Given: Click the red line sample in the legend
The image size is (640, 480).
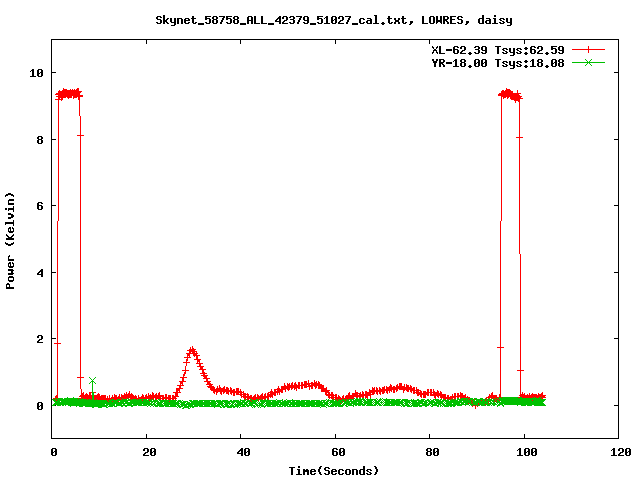Looking at the screenshot, I should pos(588,50).
